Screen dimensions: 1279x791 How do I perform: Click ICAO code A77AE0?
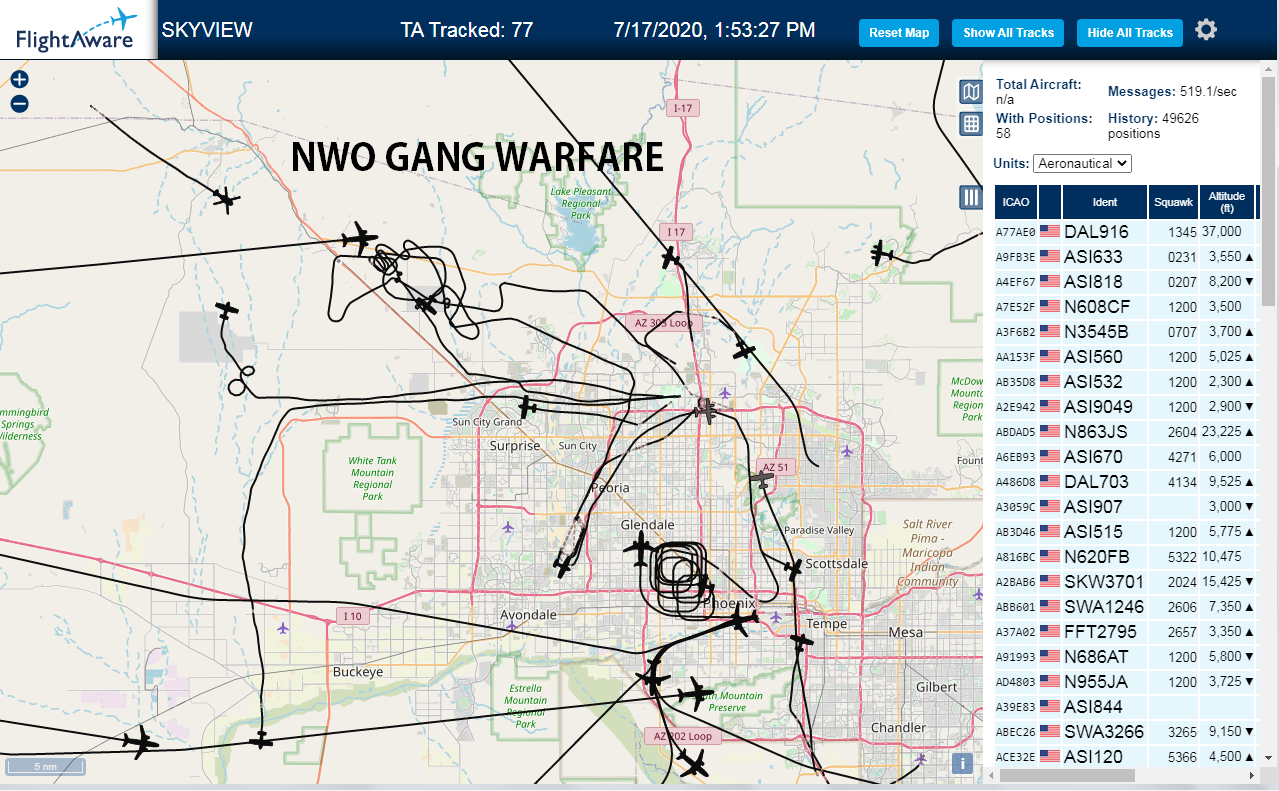pos(1016,232)
